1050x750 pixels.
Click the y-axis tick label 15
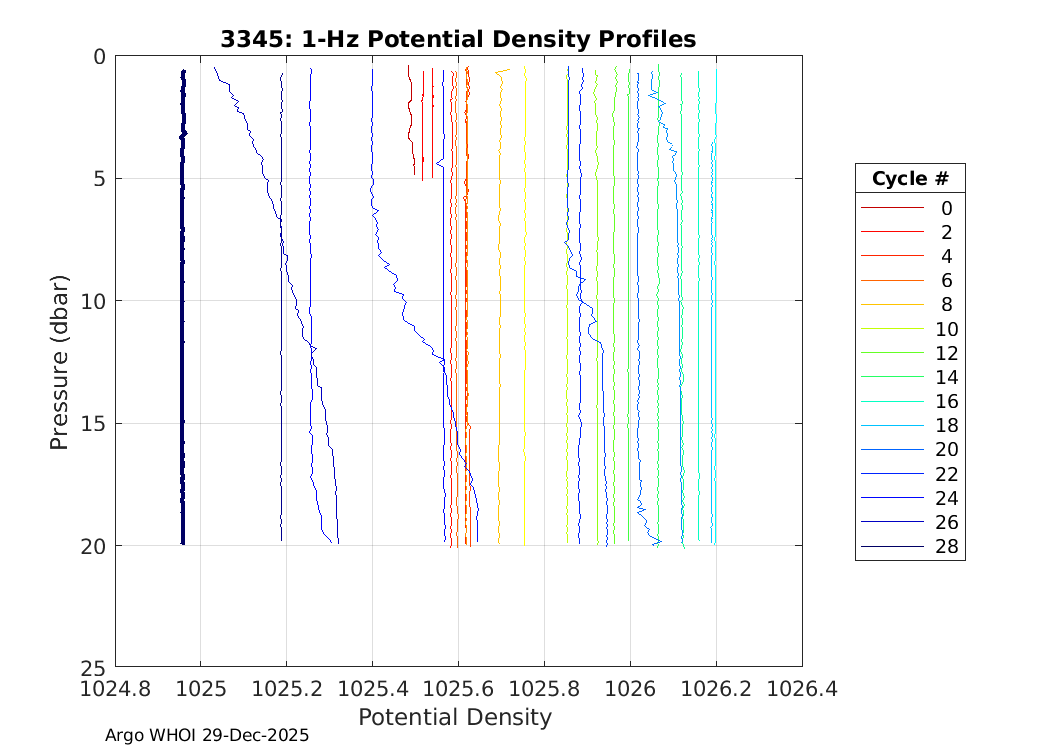(92, 423)
